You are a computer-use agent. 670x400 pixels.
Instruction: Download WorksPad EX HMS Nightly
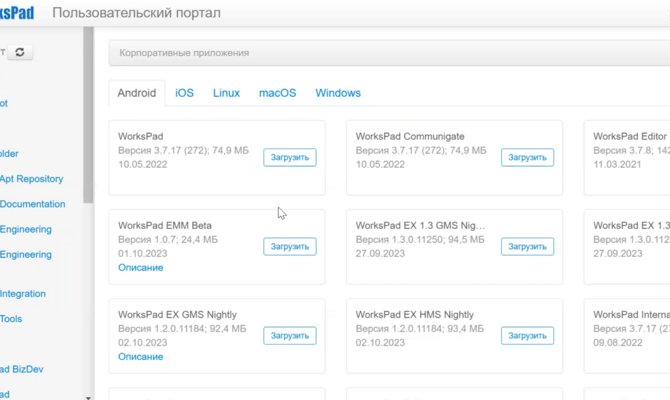point(527,336)
